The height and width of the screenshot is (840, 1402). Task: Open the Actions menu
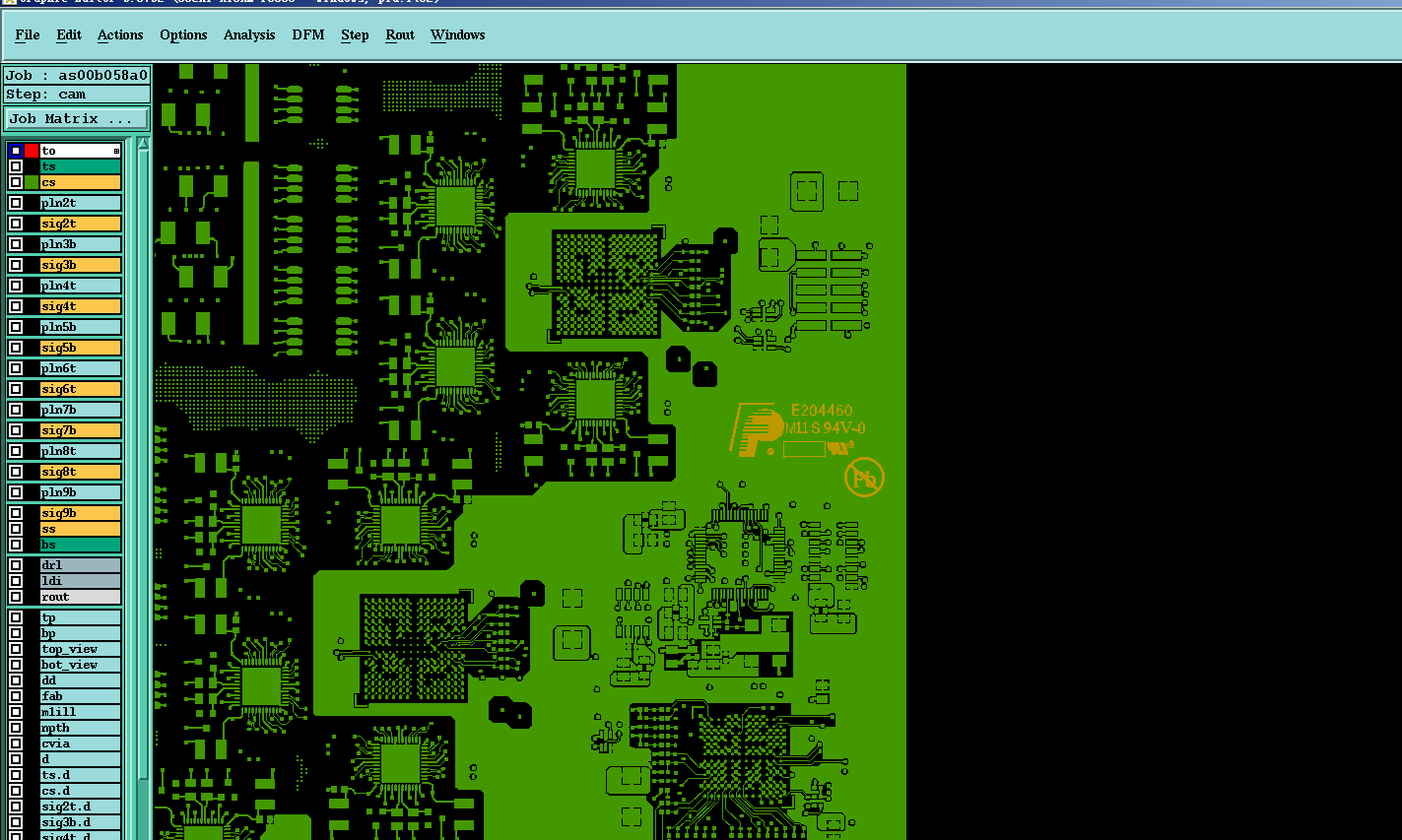click(x=120, y=34)
